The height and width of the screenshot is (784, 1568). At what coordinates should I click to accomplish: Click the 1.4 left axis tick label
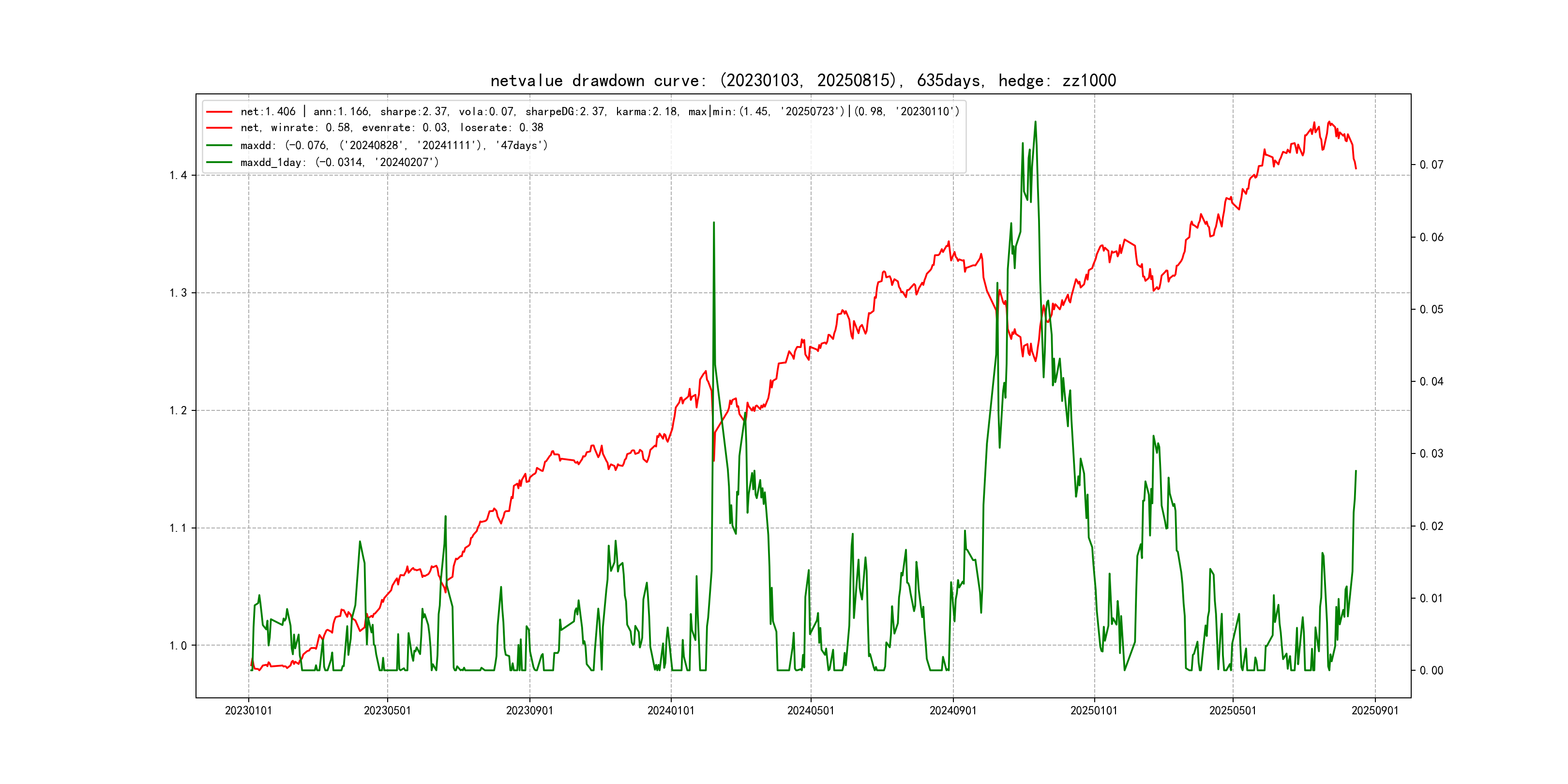coord(178,175)
